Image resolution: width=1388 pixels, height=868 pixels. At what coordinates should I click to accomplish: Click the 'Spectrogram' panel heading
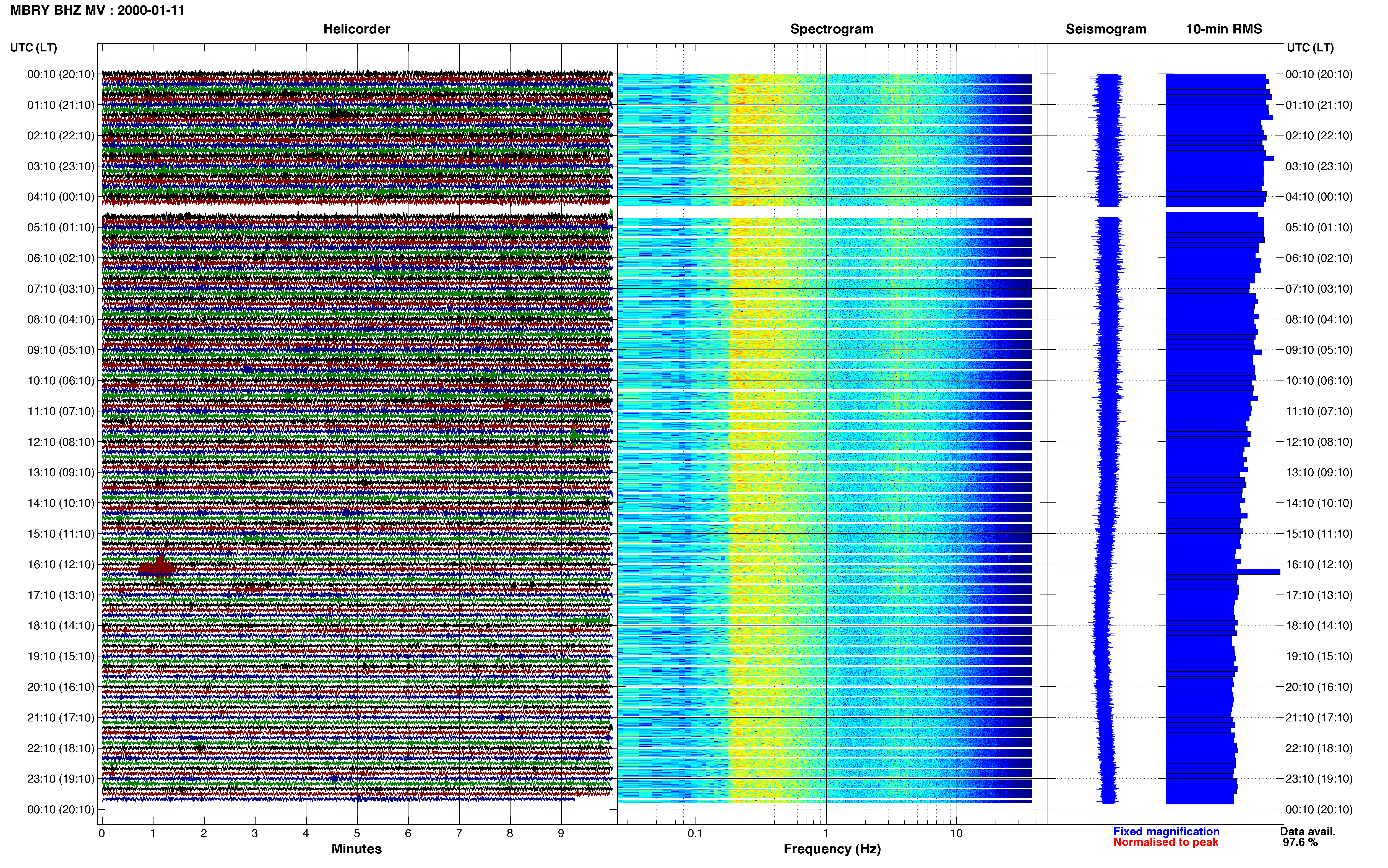(x=832, y=29)
